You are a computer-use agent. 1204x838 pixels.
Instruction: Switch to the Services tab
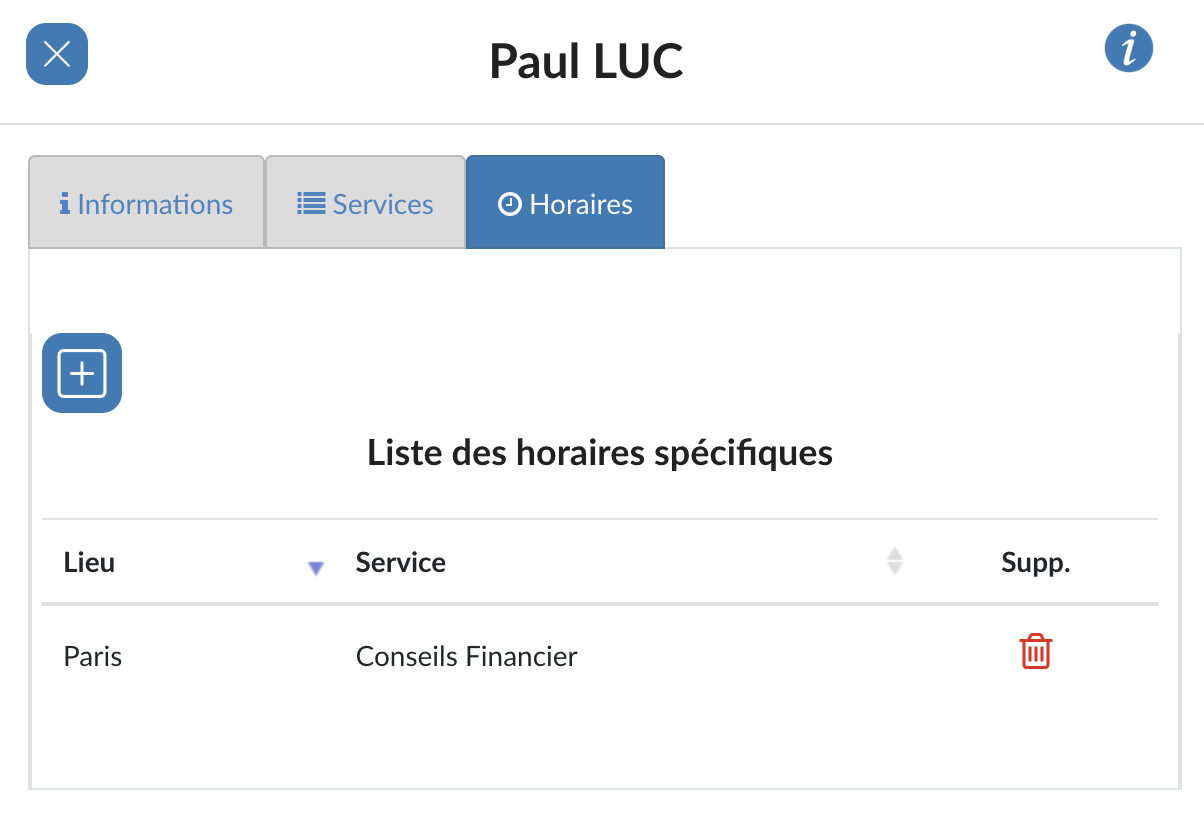click(366, 202)
